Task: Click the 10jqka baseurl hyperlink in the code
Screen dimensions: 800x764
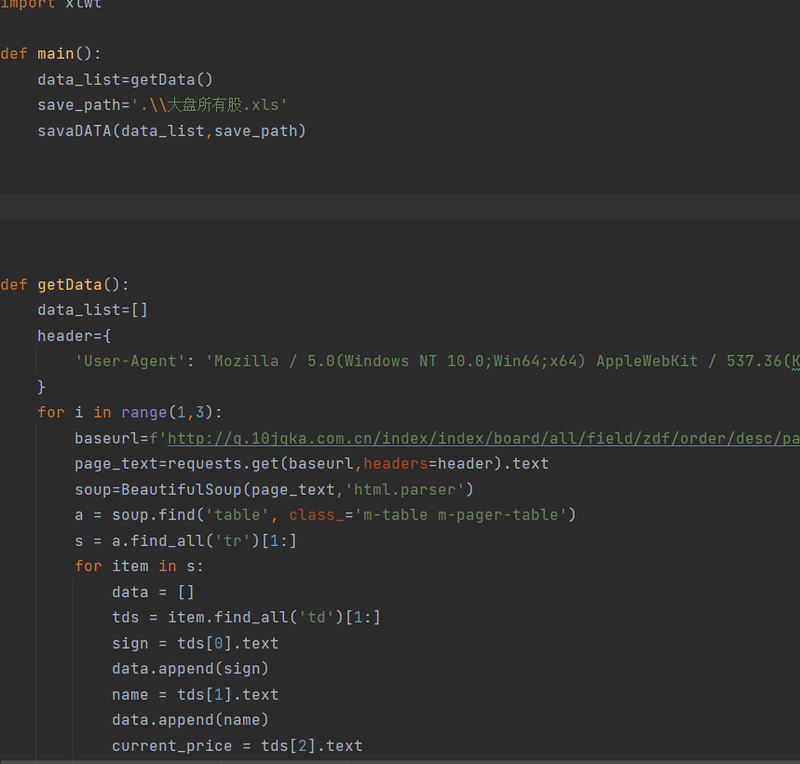Action: 483,438
